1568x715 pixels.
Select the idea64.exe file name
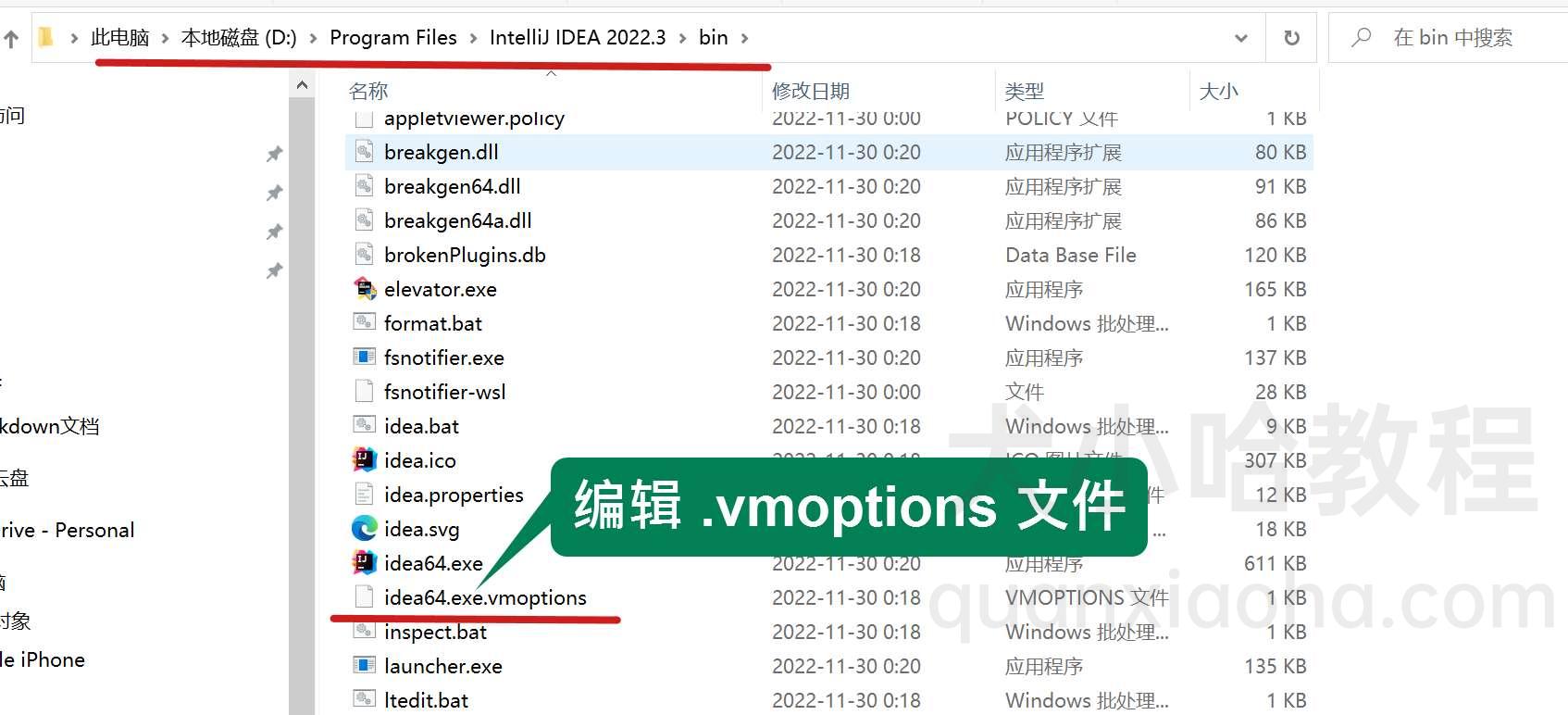(x=433, y=563)
